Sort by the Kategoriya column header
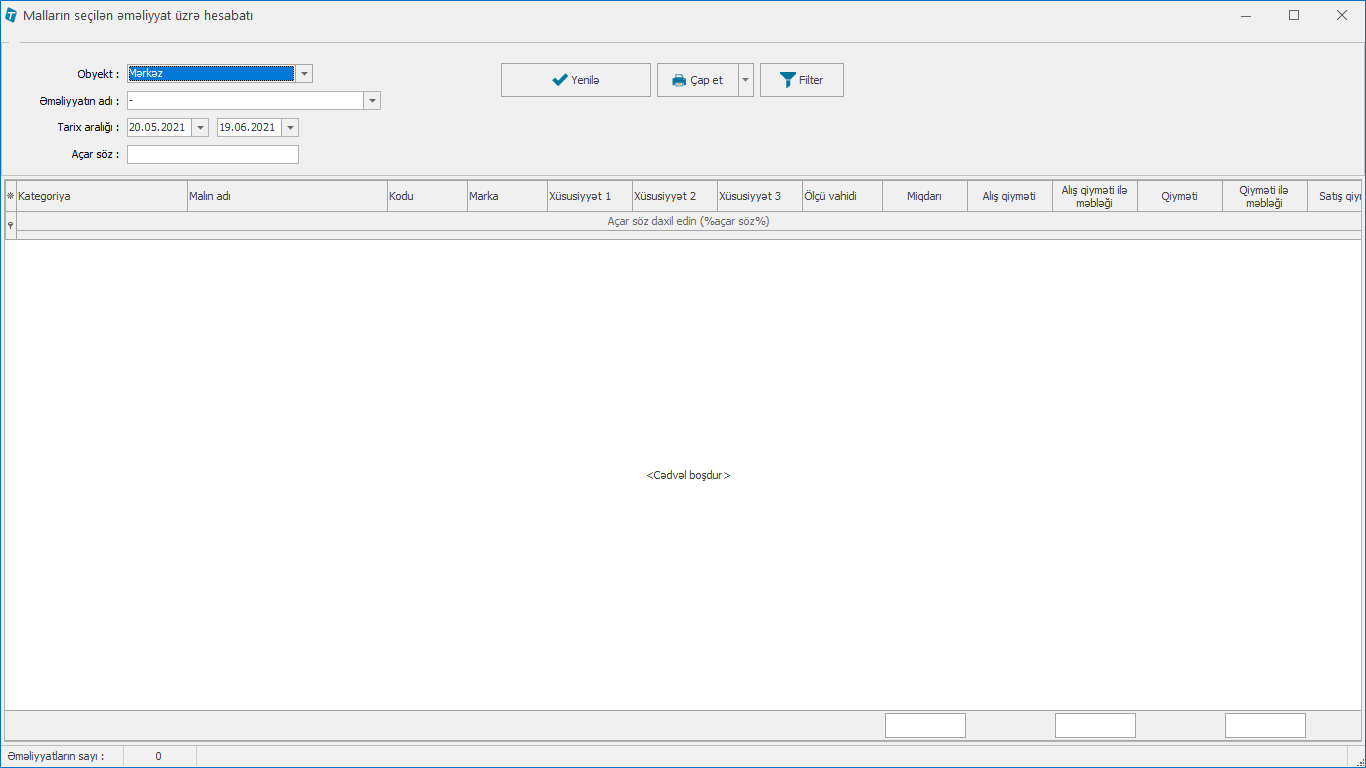Viewport: 1366px width, 768px height. (101, 197)
